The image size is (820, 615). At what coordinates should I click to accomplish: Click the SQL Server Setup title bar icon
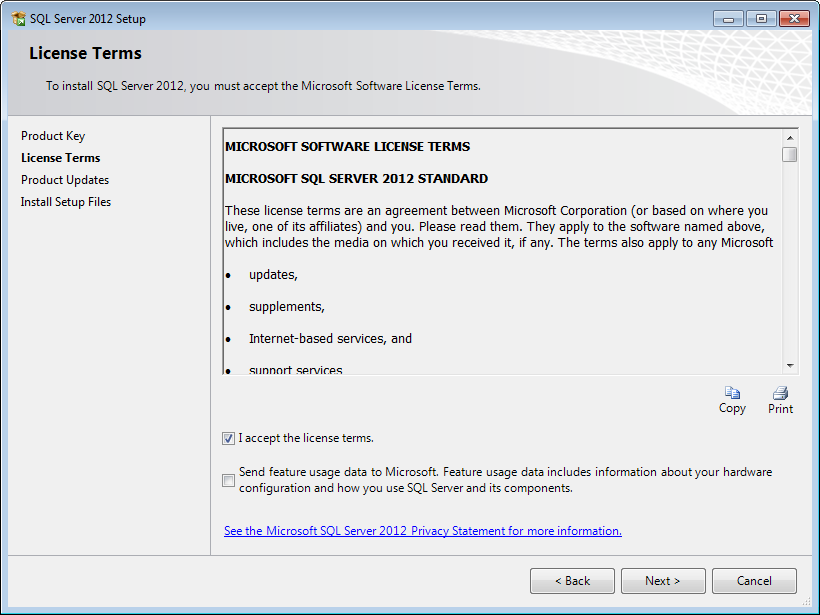[x=19, y=19]
